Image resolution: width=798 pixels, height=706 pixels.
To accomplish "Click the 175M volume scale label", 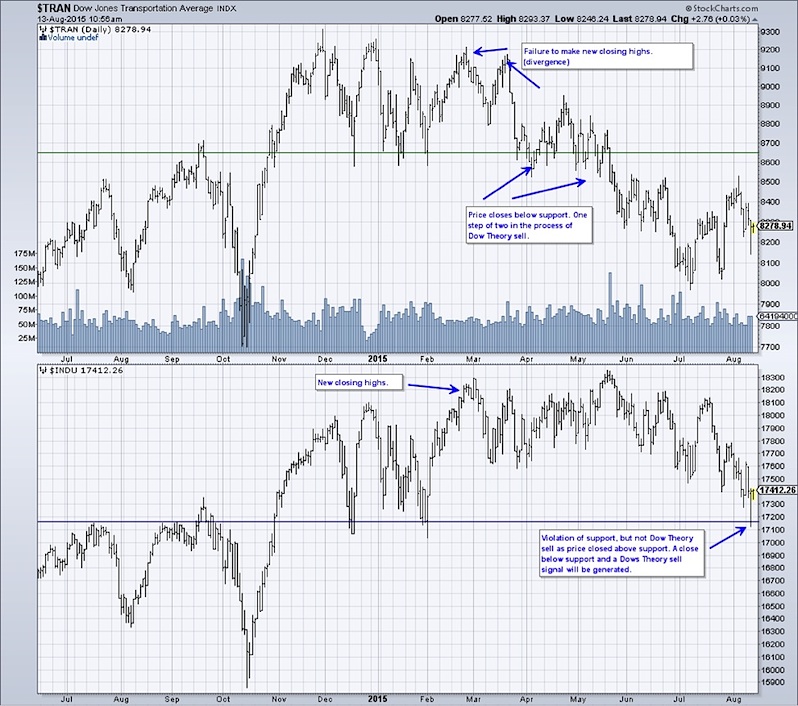I will point(25,253).
